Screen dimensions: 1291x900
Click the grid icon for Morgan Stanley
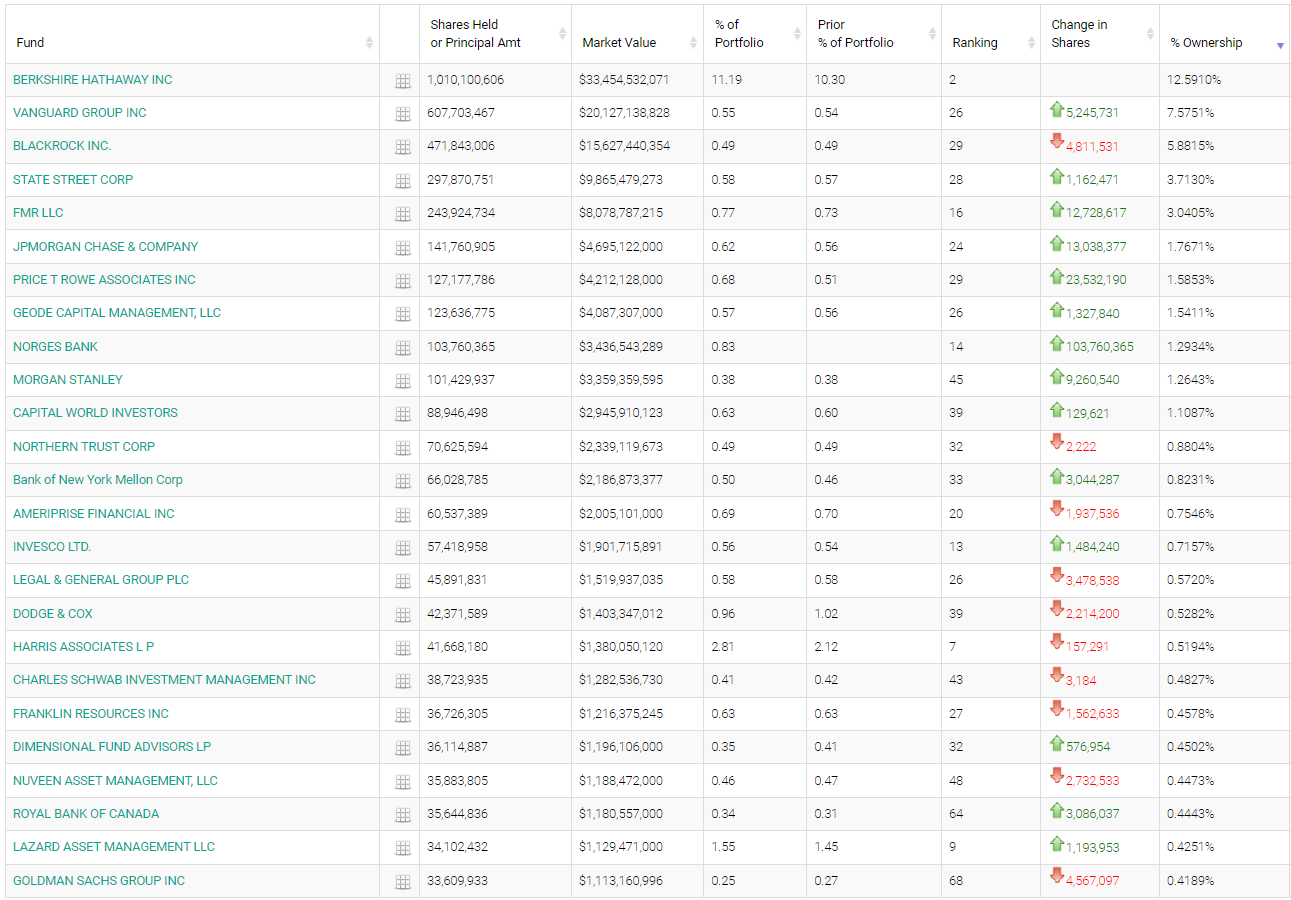tap(403, 381)
